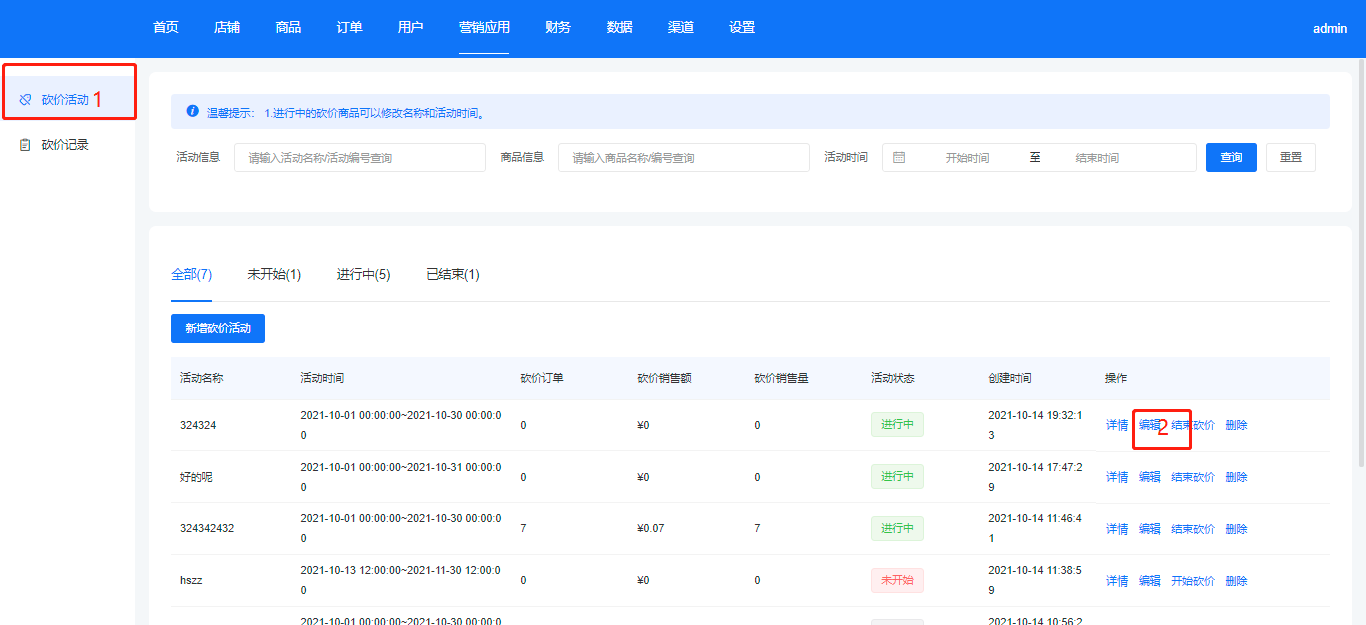
Task: Focus the 商品信息 search input
Action: pos(683,158)
